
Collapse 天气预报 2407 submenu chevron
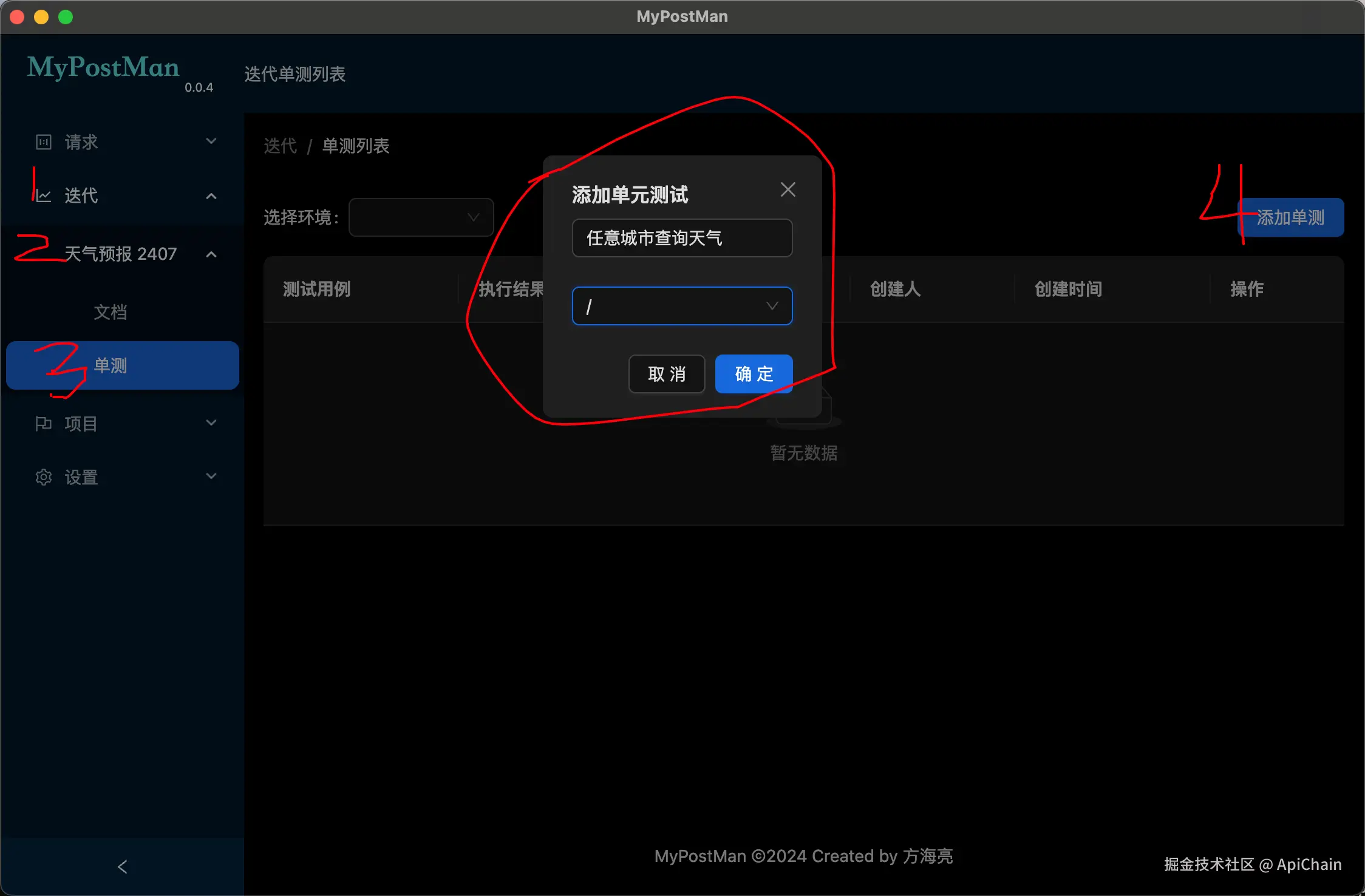pos(211,254)
